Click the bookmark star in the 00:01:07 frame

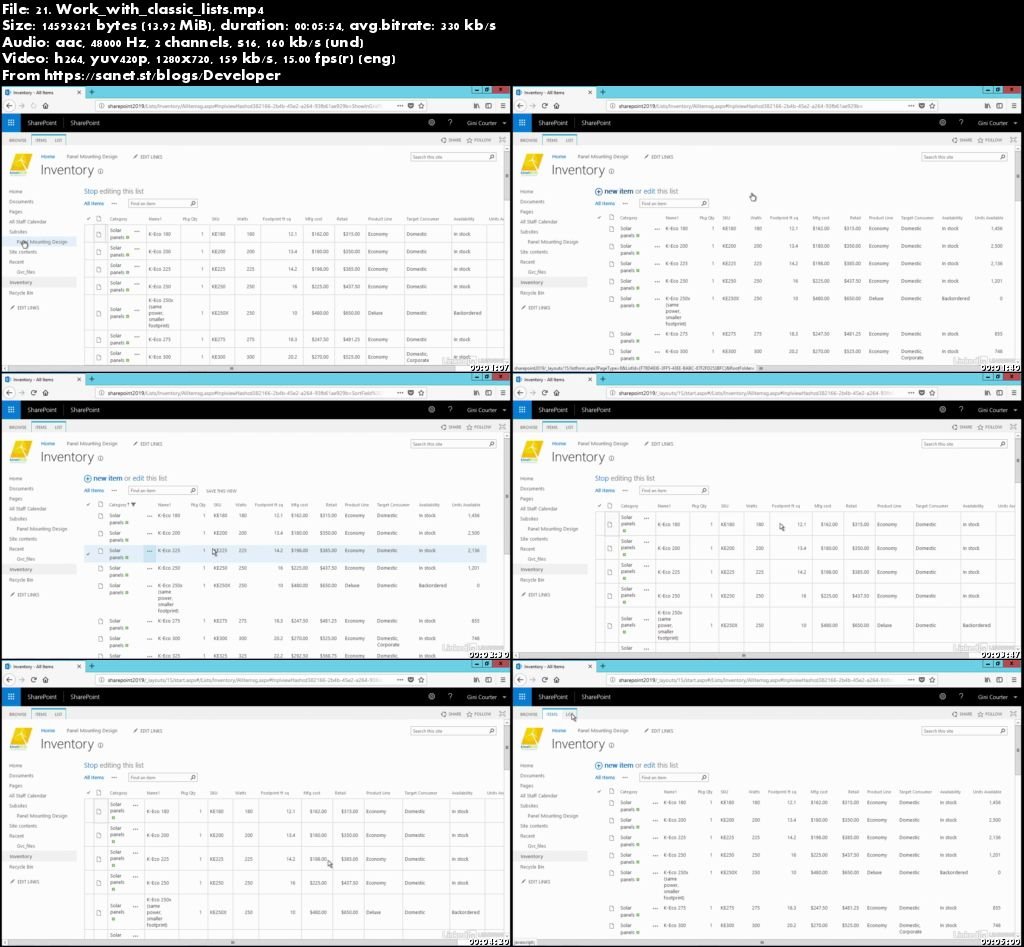(x=422, y=106)
